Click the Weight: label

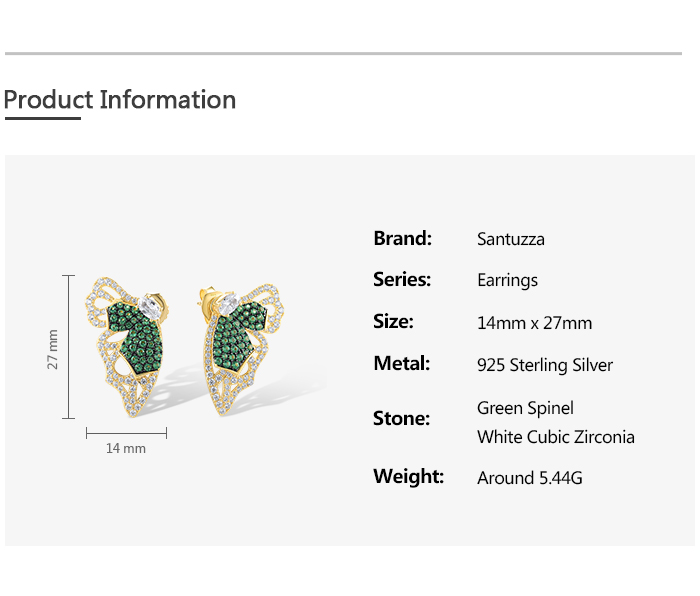pyautogui.click(x=408, y=477)
